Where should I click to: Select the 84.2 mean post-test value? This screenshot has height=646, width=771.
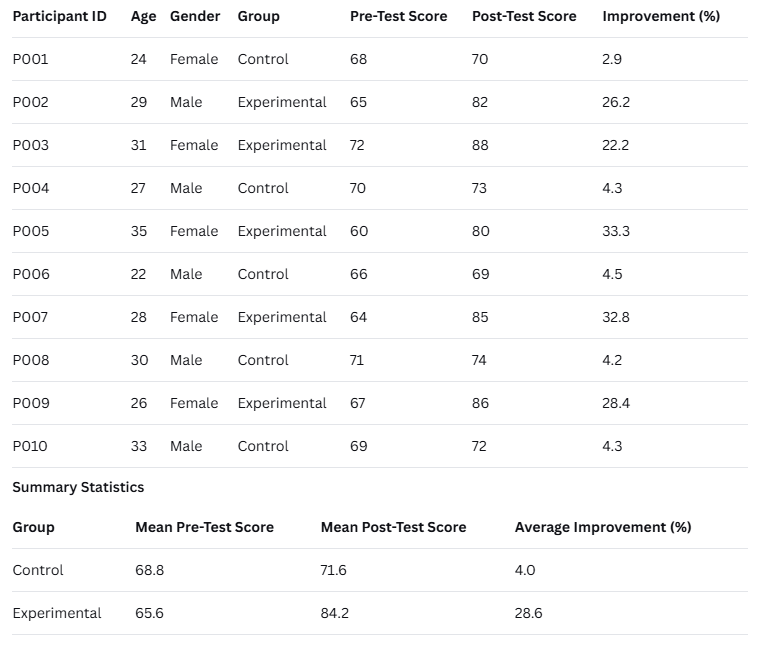coord(335,613)
